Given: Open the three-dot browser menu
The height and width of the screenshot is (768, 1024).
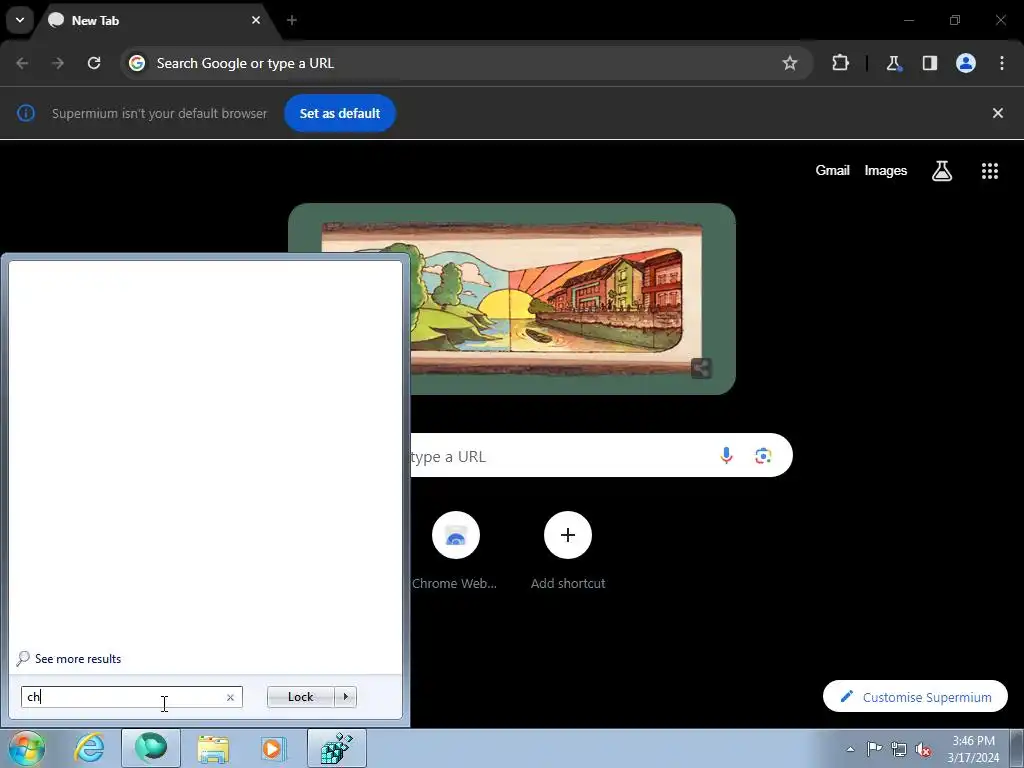Looking at the screenshot, I should click(x=1002, y=63).
